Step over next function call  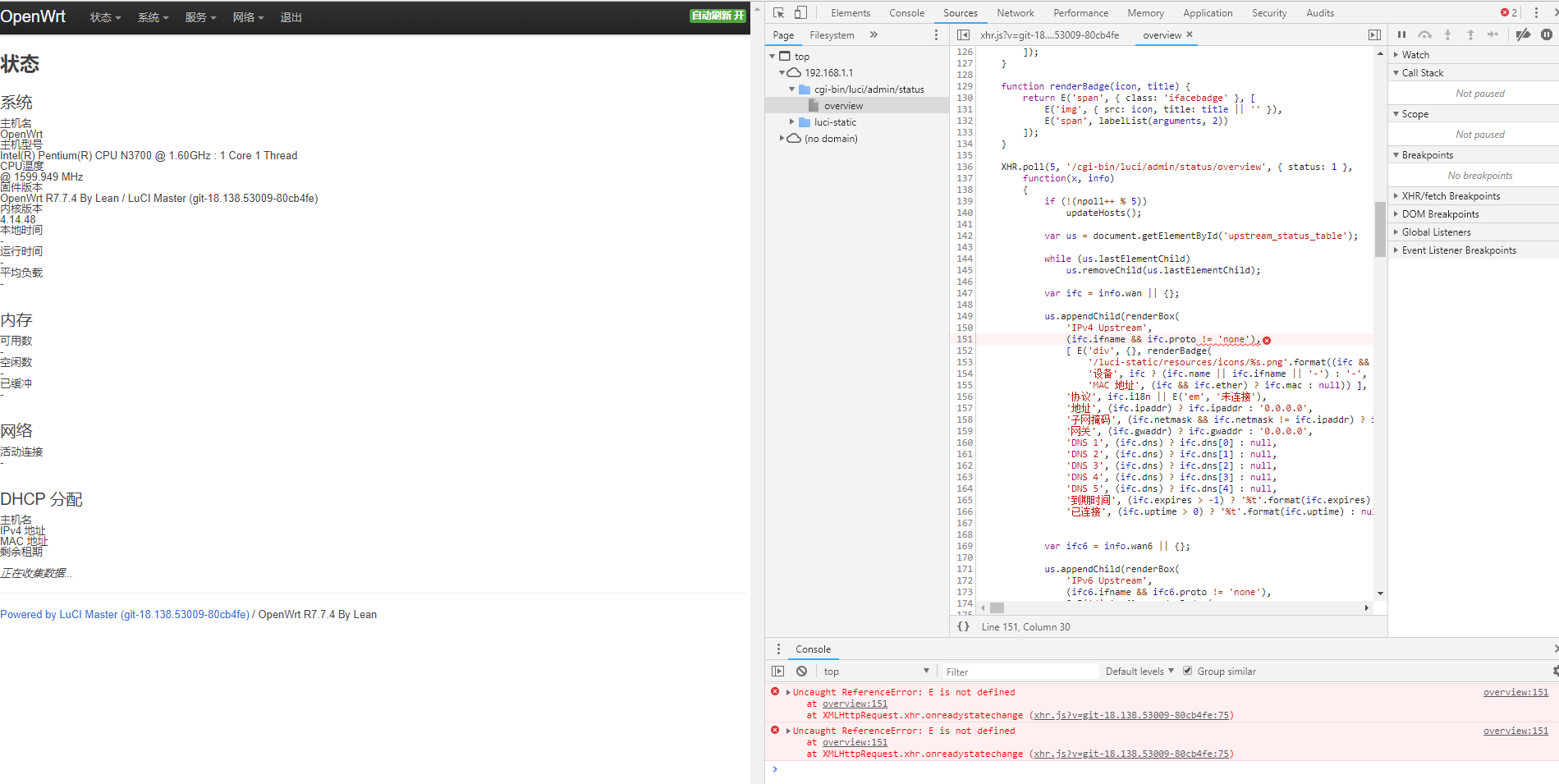point(1425,34)
